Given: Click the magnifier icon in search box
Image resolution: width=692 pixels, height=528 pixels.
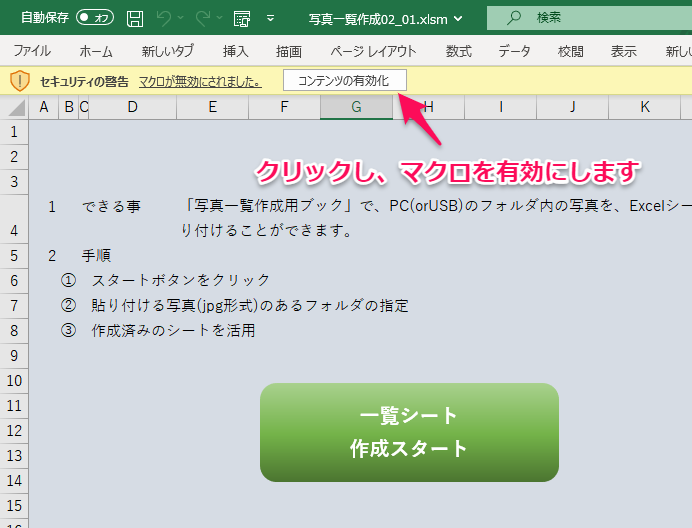Looking at the screenshot, I should click(x=514, y=17).
